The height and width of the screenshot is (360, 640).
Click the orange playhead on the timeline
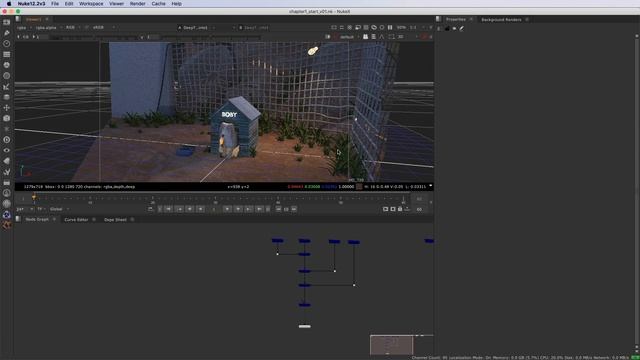click(34, 198)
